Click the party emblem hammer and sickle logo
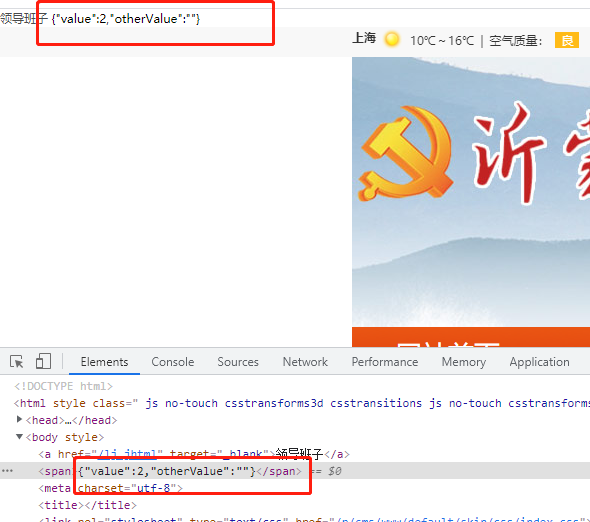 407,152
